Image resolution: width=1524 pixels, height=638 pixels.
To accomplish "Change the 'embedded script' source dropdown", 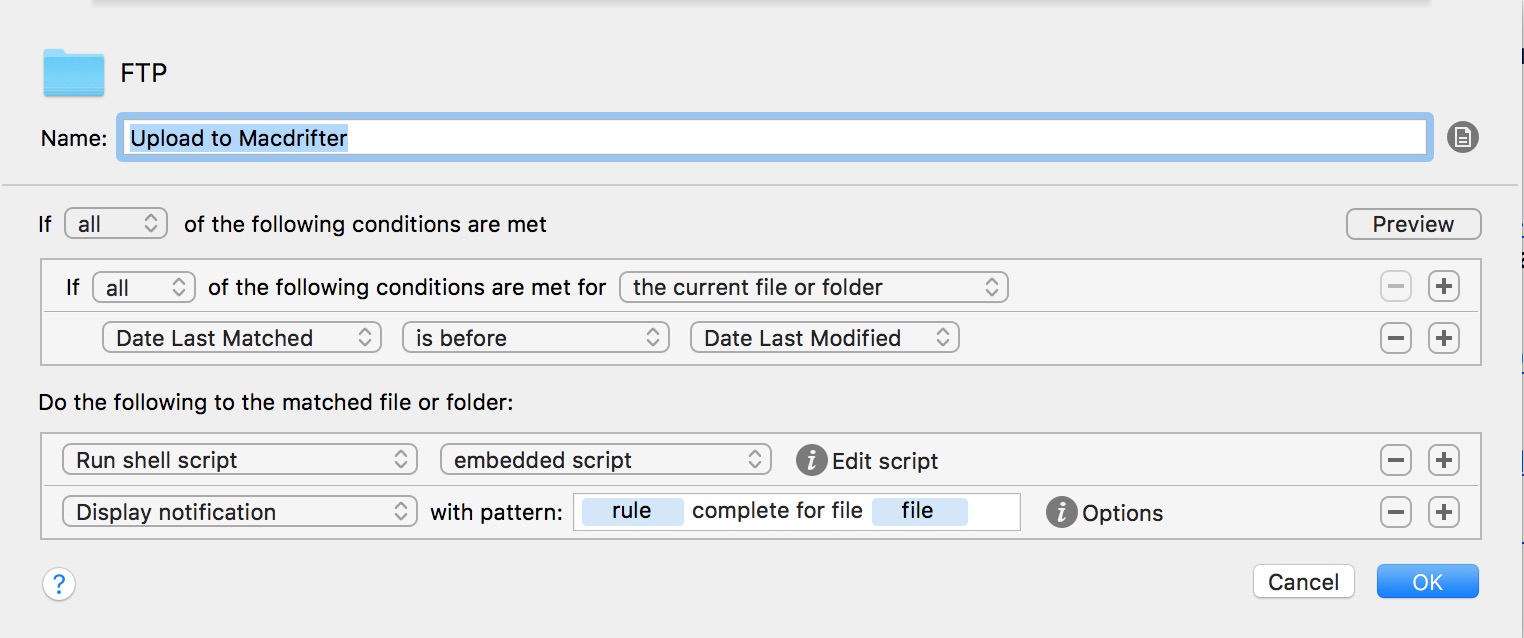I will [605, 460].
